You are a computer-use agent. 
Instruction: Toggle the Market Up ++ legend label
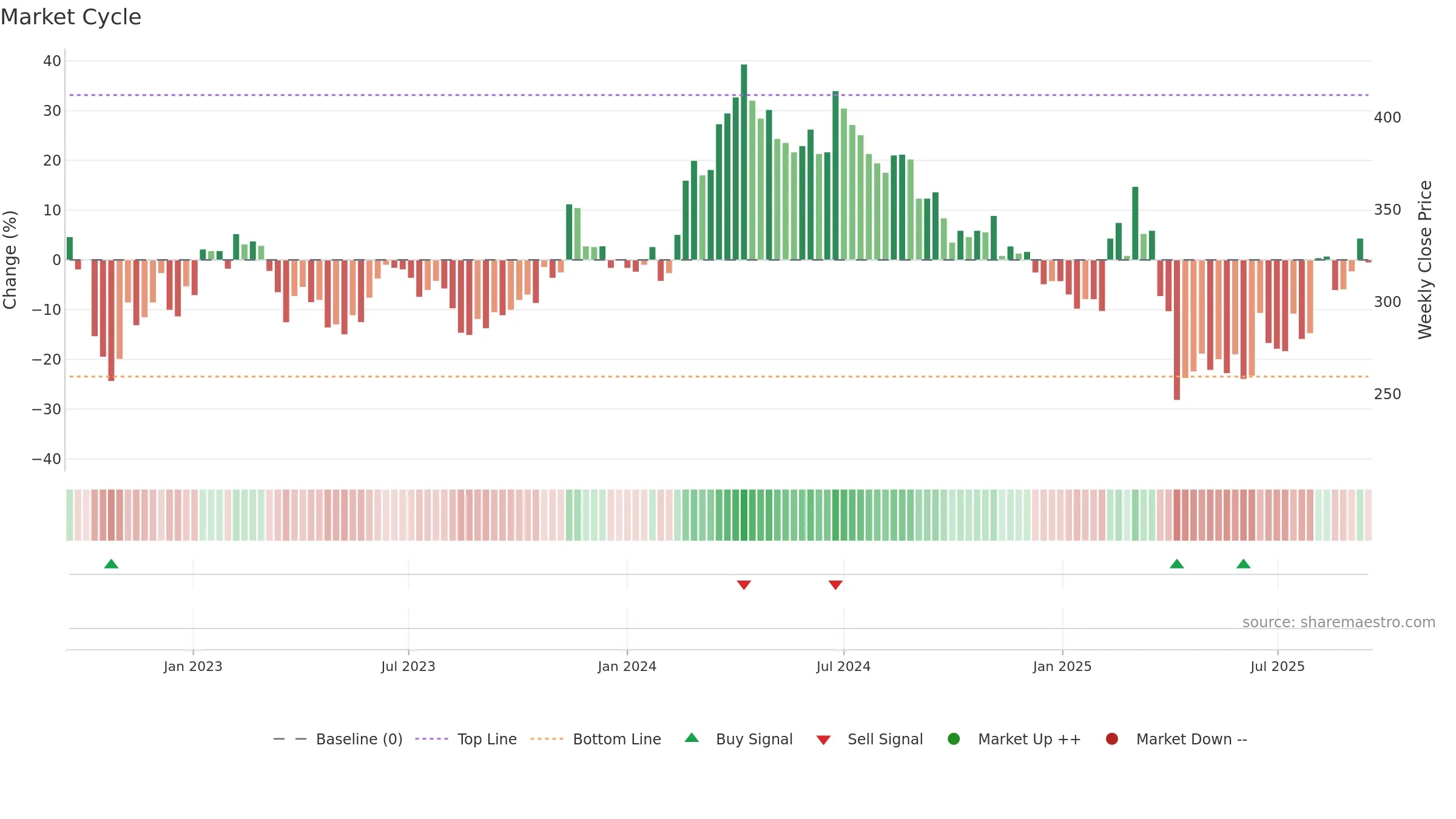(x=1030, y=740)
